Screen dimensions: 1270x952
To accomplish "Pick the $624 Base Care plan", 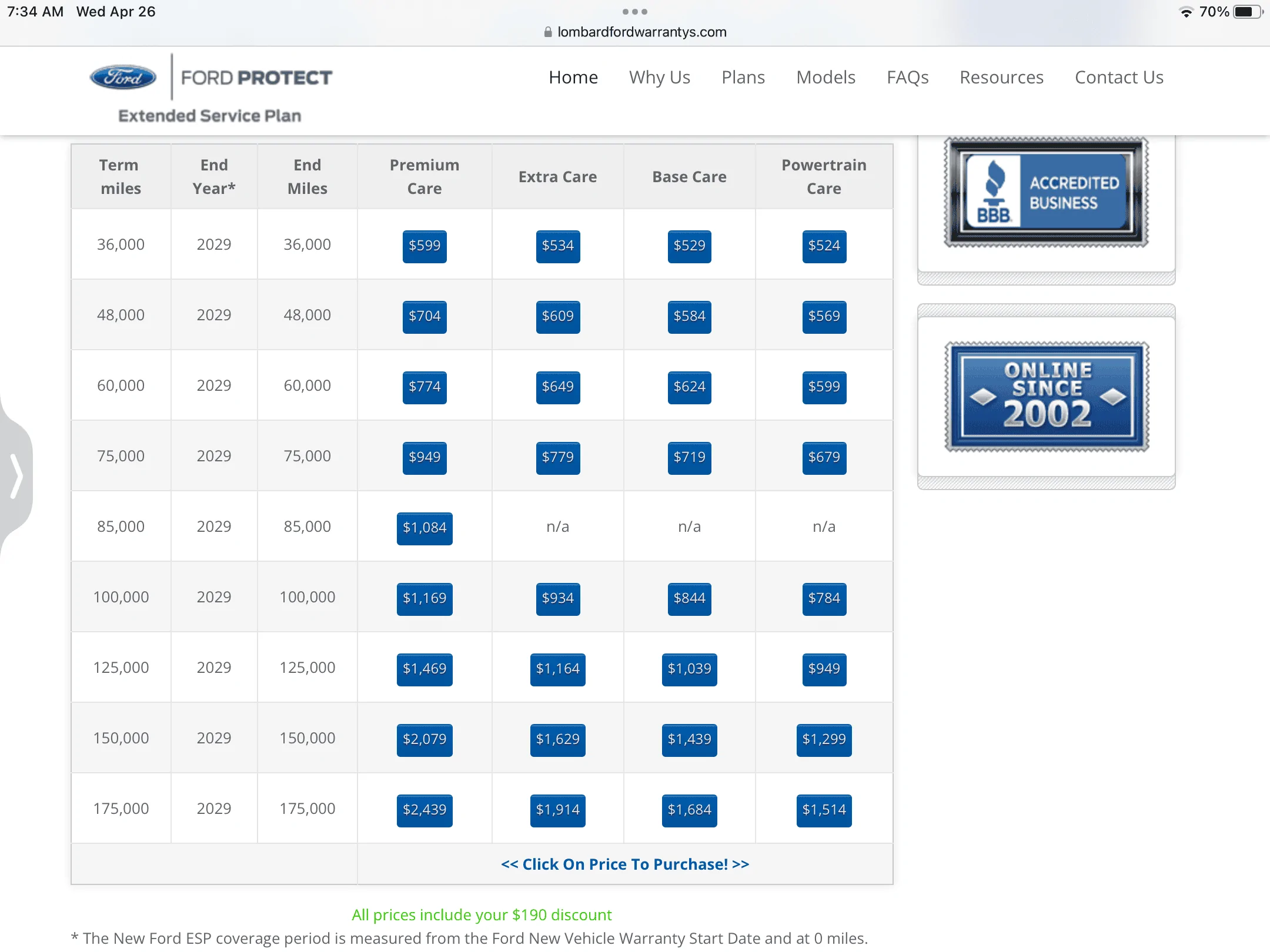I will click(x=689, y=387).
